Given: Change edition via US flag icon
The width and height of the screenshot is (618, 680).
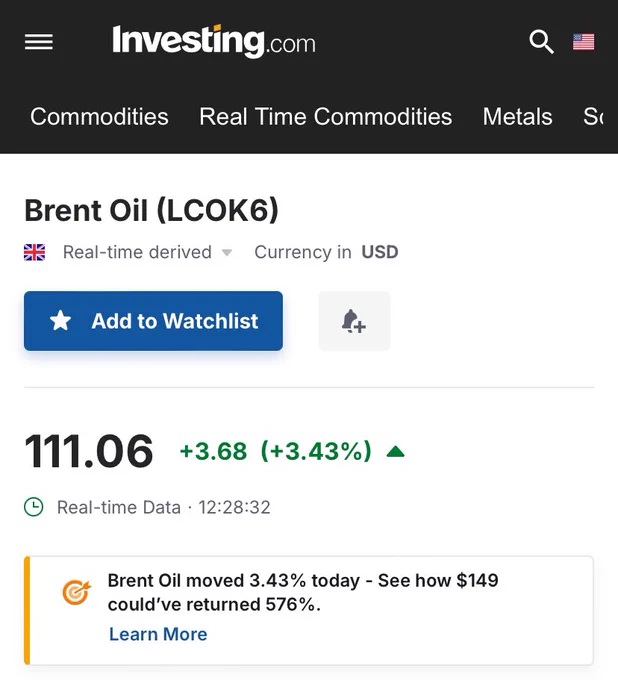Looking at the screenshot, I should coord(583,42).
